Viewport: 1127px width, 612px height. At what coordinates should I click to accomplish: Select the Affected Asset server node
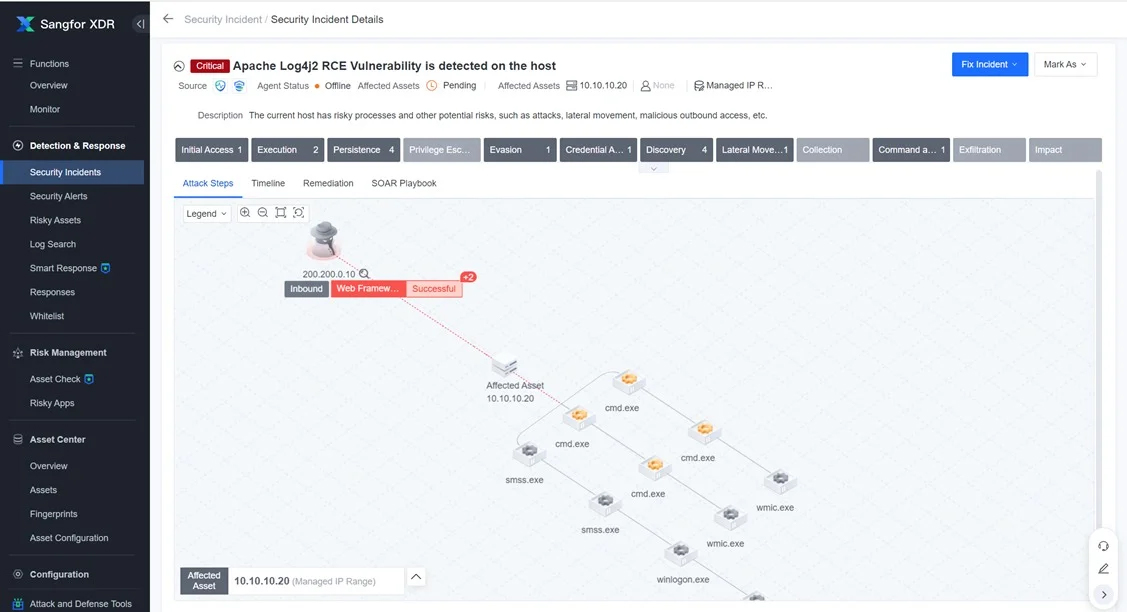(505, 367)
